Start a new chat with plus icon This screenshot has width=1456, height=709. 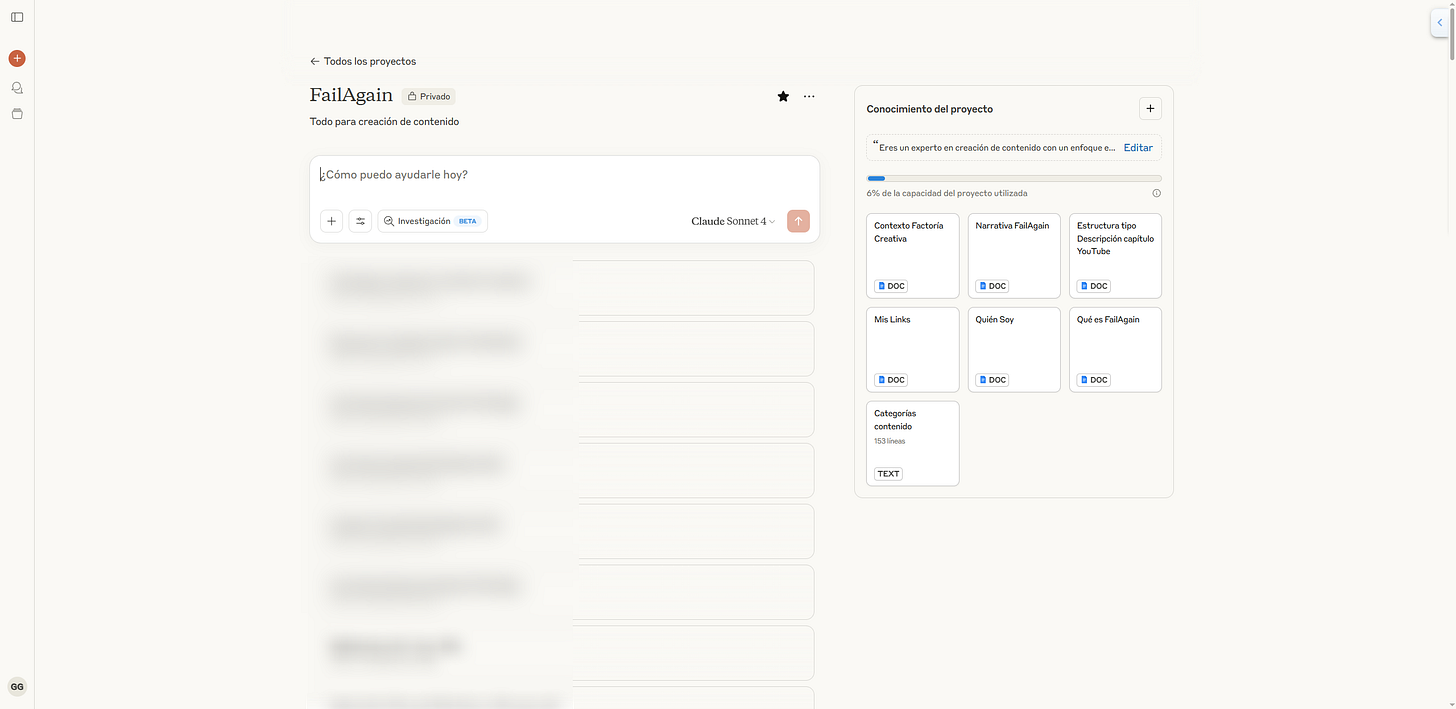[x=17, y=59]
